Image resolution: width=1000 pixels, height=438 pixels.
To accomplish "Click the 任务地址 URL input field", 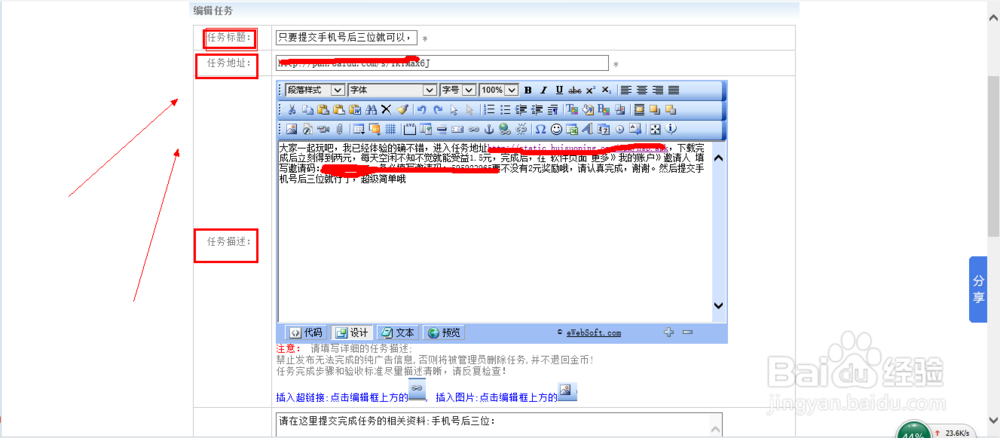I will [x=442, y=62].
